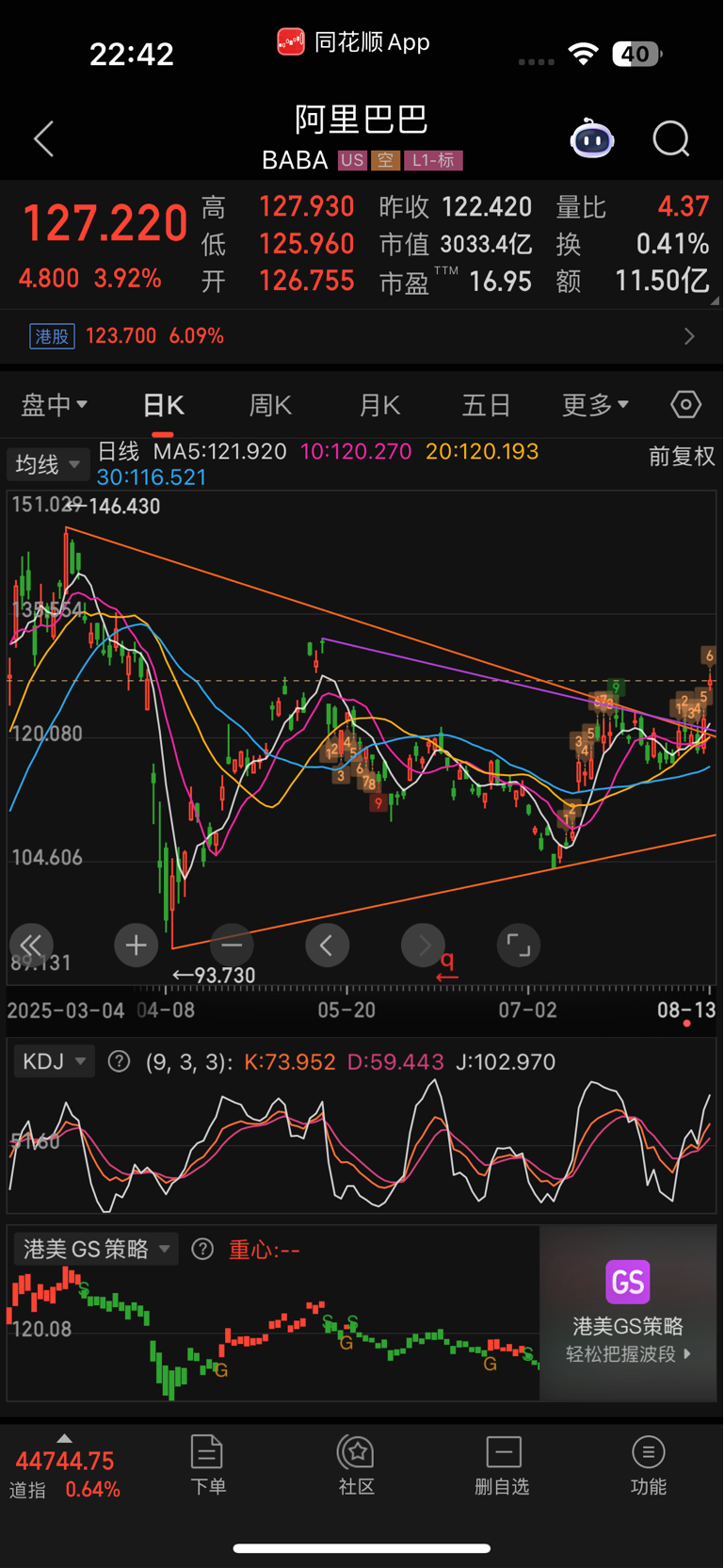
Task: Tap the 市盈 16.95 value
Action: point(456,282)
